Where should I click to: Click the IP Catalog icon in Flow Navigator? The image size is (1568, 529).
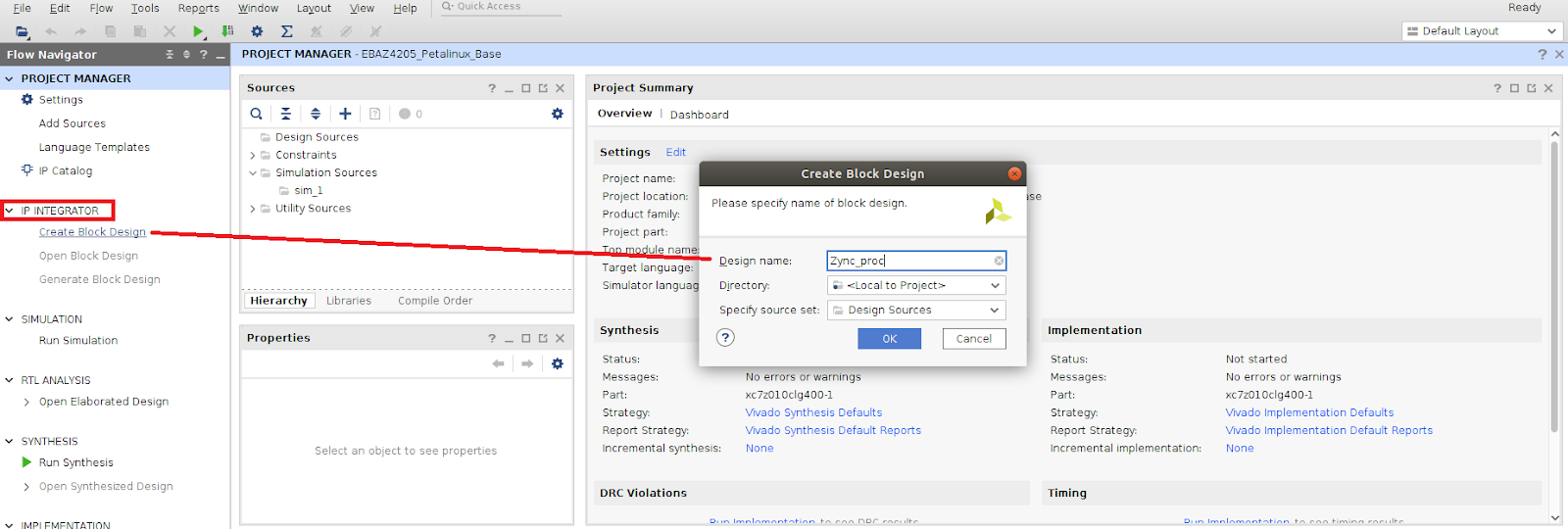(x=27, y=170)
